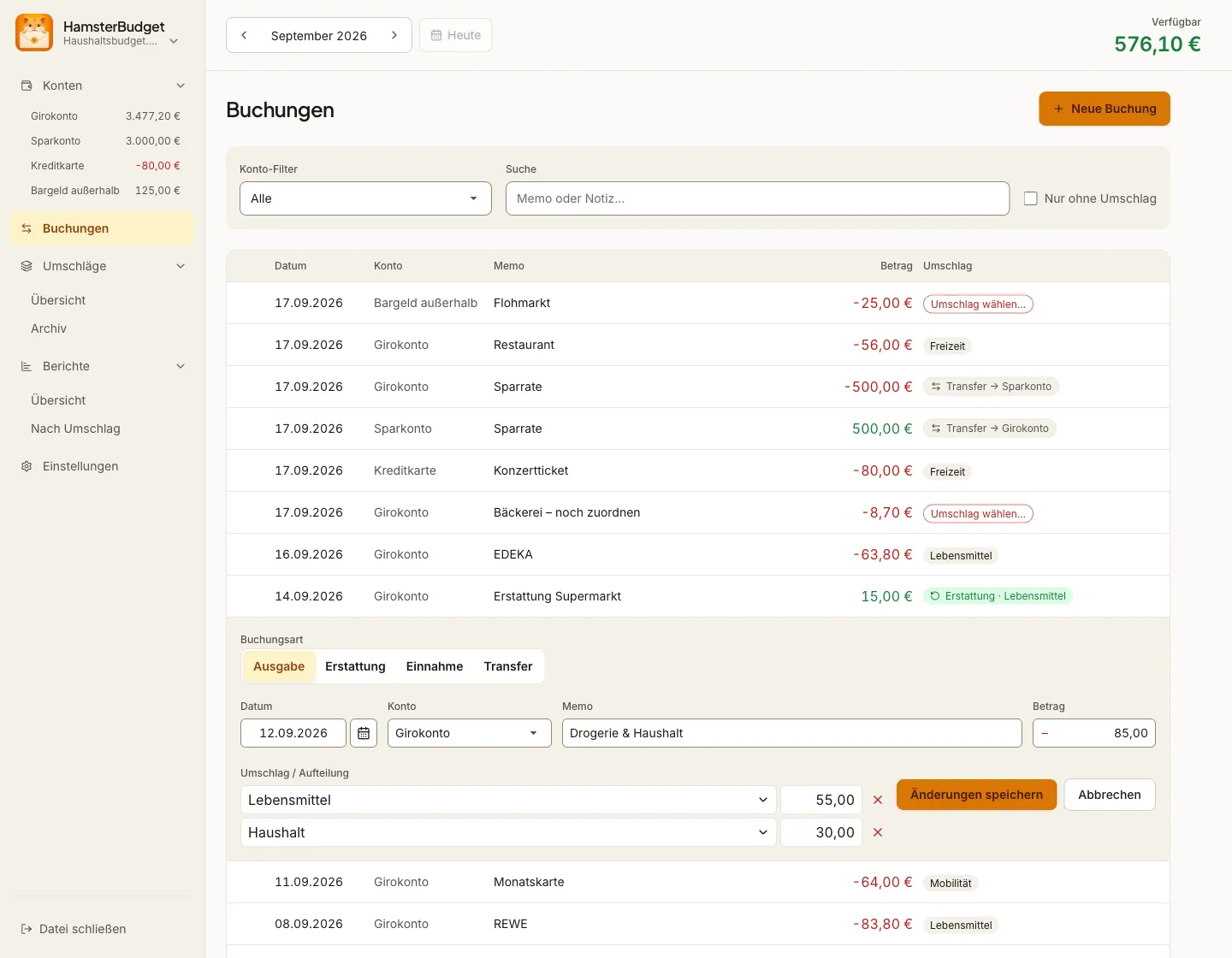Jump to today with Heute

pos(456,35)
